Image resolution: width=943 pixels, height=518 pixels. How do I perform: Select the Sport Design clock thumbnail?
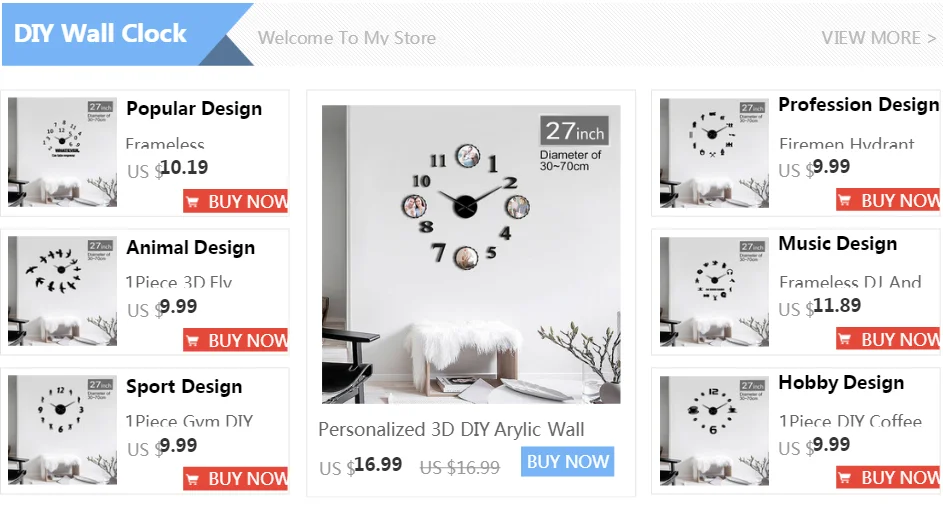pyautogui.click(x=63, y=430)
